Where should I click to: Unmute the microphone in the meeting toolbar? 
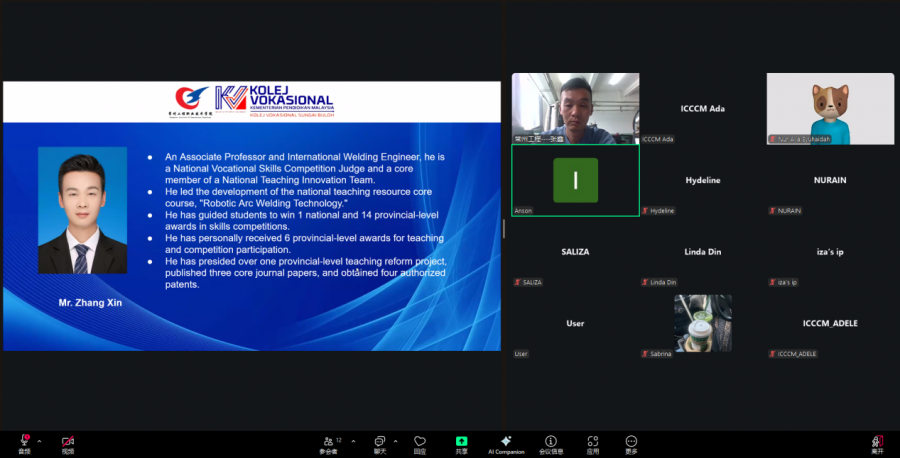click(24, 441)
